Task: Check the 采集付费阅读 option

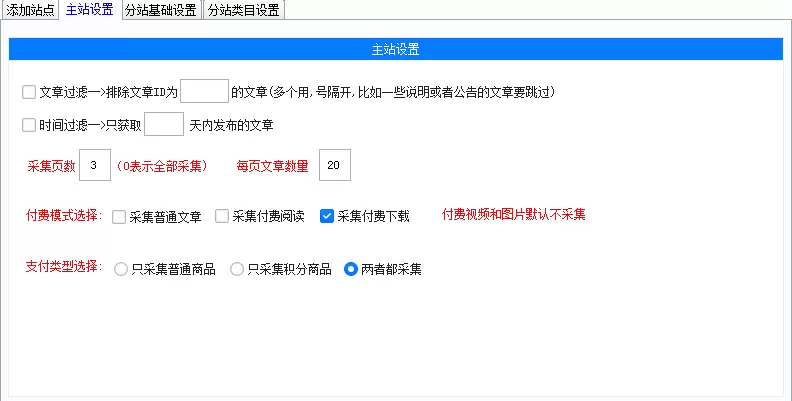Action: 222,217
